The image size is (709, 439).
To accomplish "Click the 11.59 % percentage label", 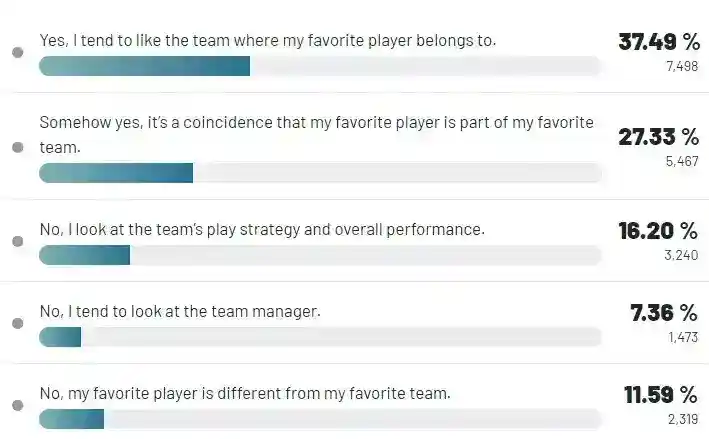I will click(660, 395).
